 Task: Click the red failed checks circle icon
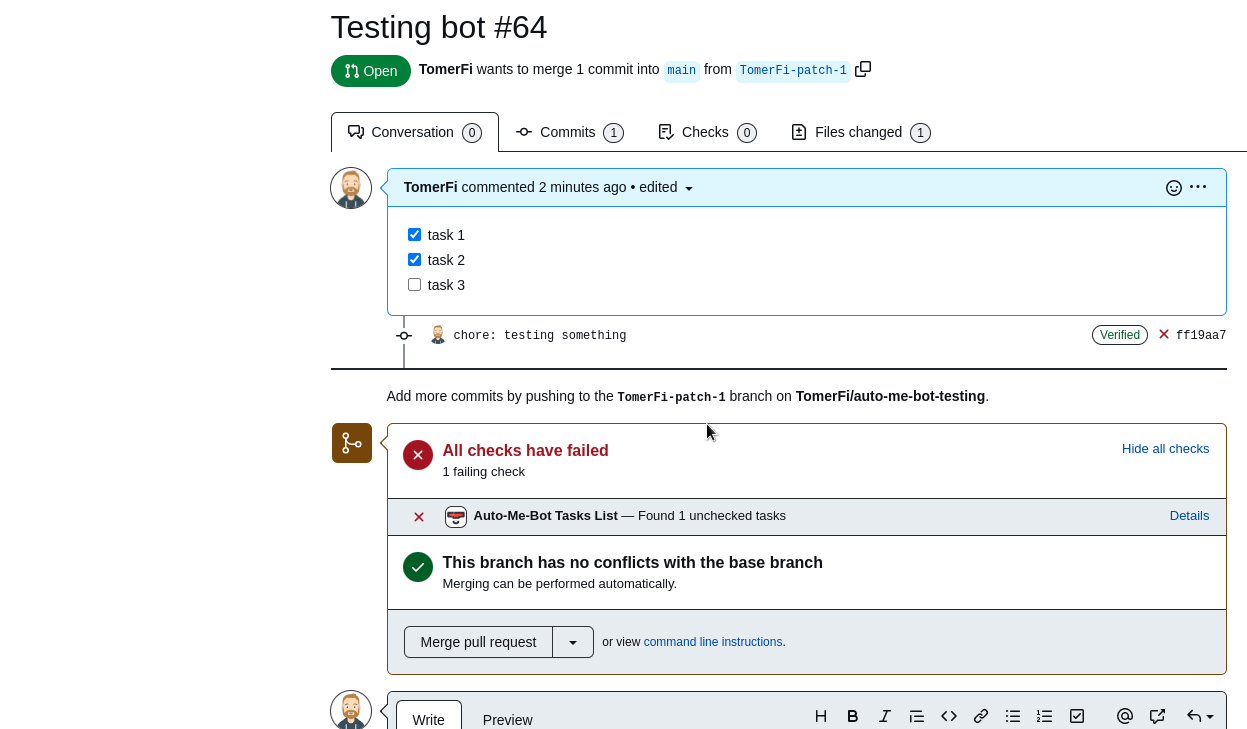tap(418, 455)
